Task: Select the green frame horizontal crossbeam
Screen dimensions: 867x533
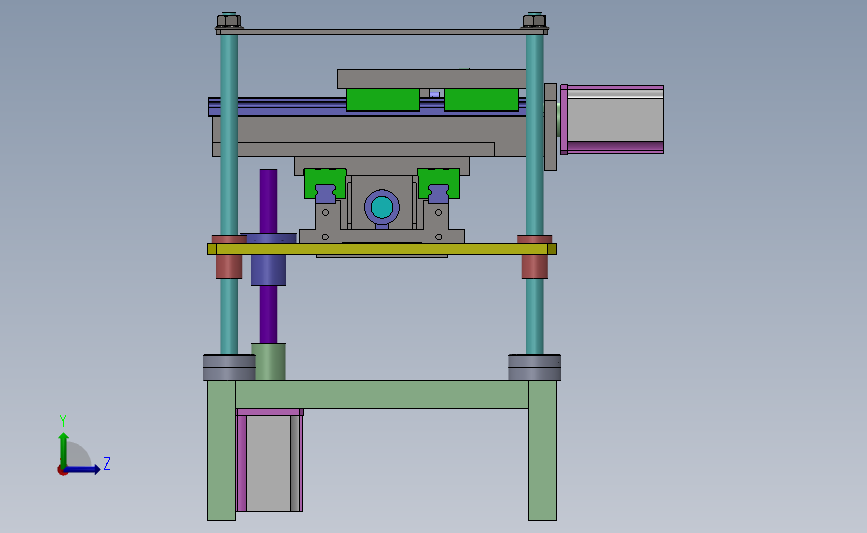Action: 382,394
